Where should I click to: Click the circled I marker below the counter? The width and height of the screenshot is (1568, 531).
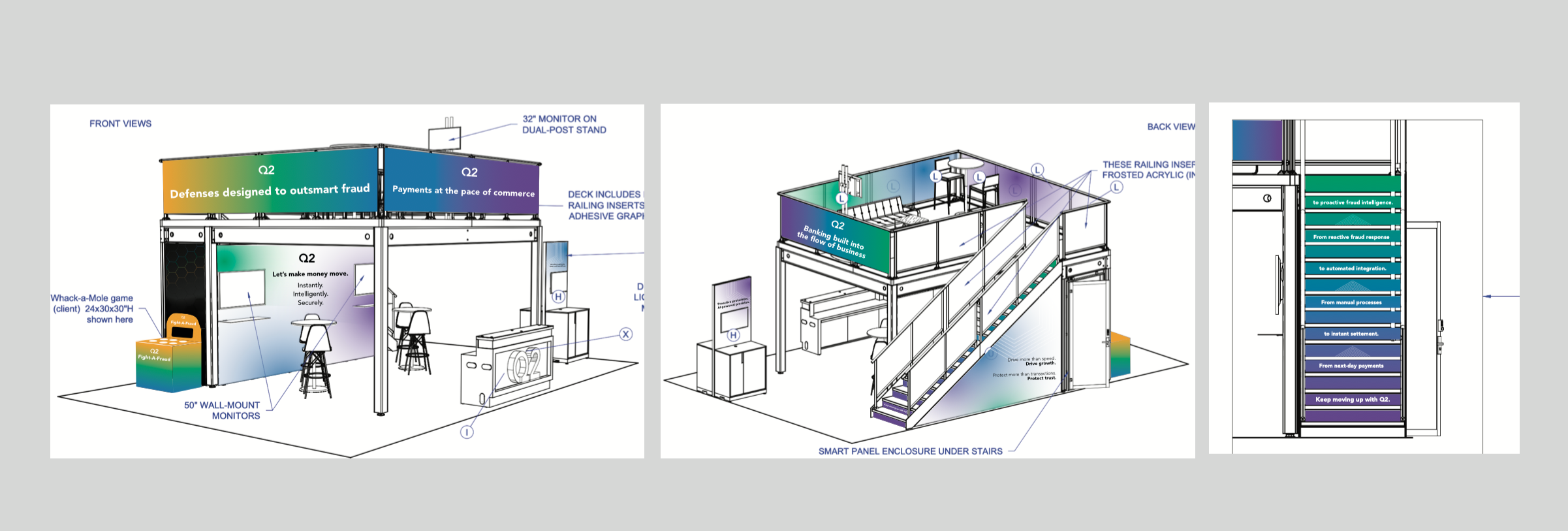pos(467,432)
